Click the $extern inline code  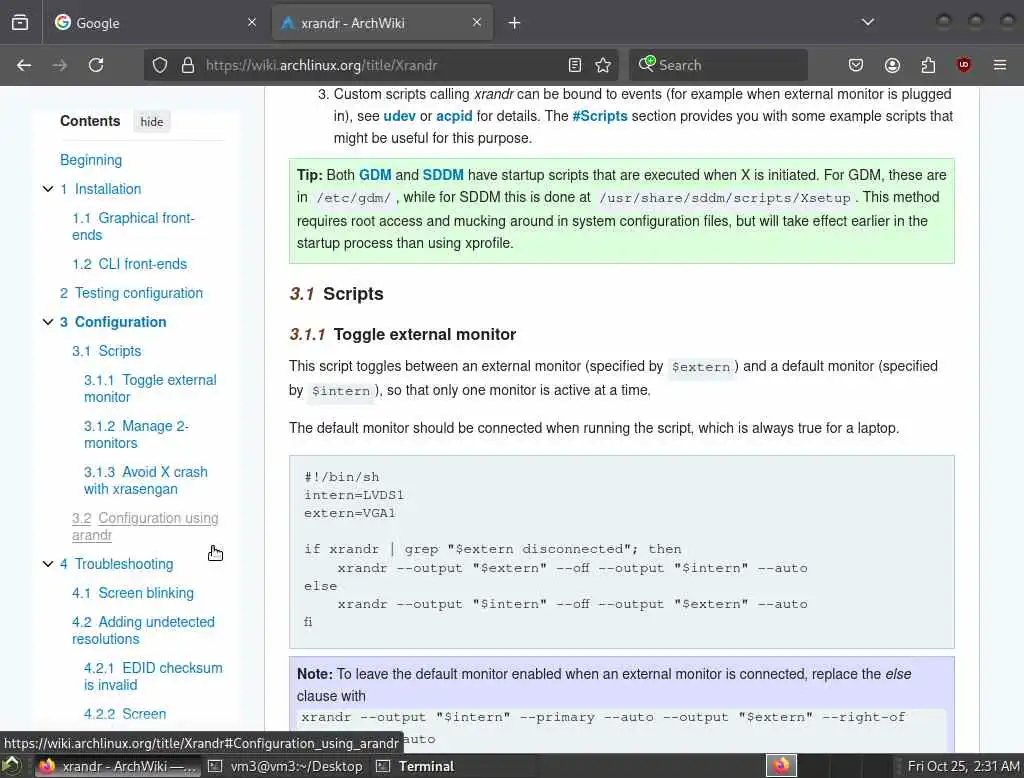(701, 367)
